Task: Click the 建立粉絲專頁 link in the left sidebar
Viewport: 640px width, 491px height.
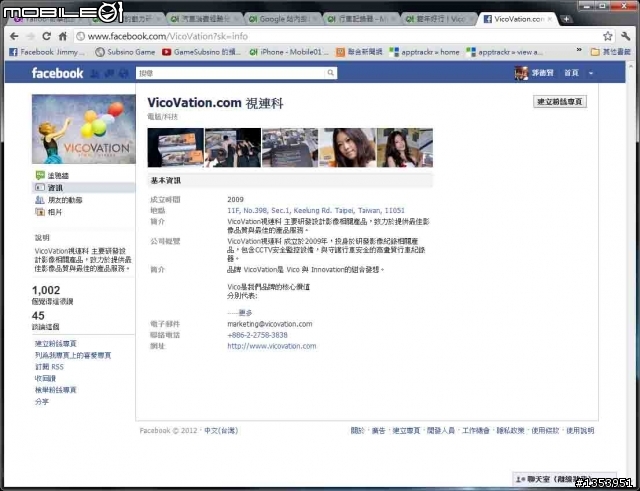Action: pyautogui.click(x=56, y=344)
